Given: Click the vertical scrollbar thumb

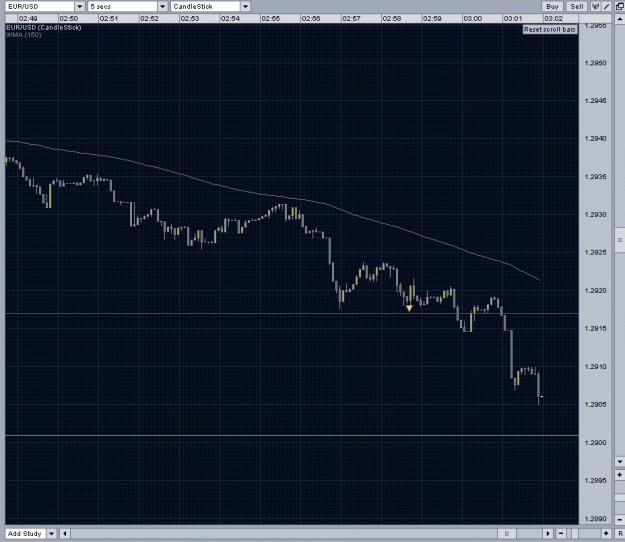Looking at the screenshot, I should pyautogui.click(x=620, y=240).
